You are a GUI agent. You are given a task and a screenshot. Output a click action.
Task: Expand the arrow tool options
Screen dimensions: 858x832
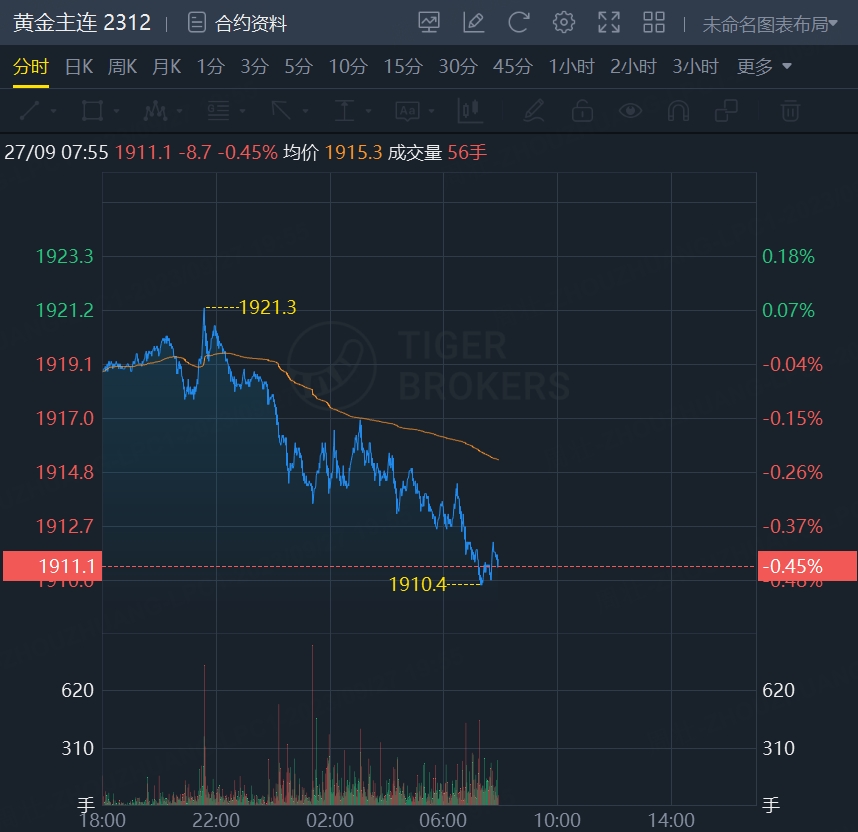(x=305, y=111)
